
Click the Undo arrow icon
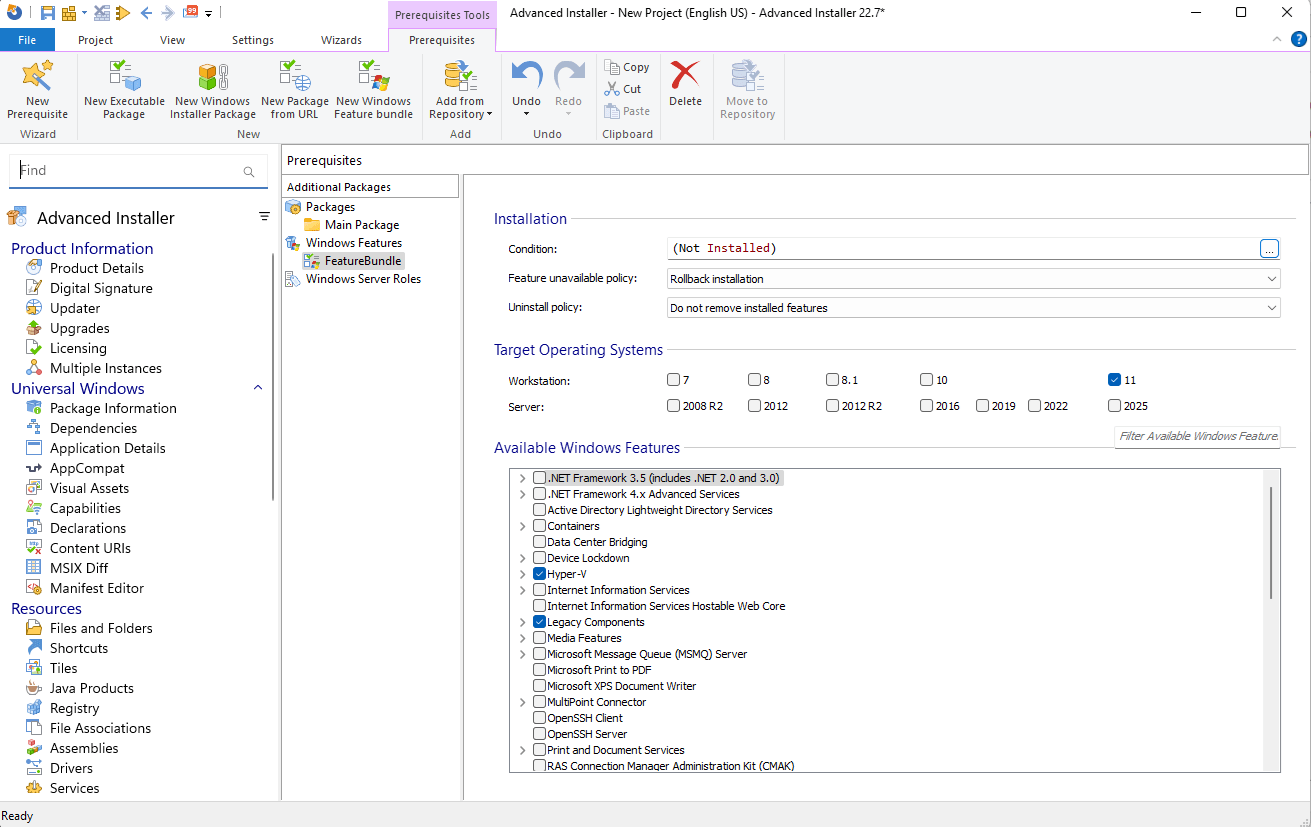[526, 76]
